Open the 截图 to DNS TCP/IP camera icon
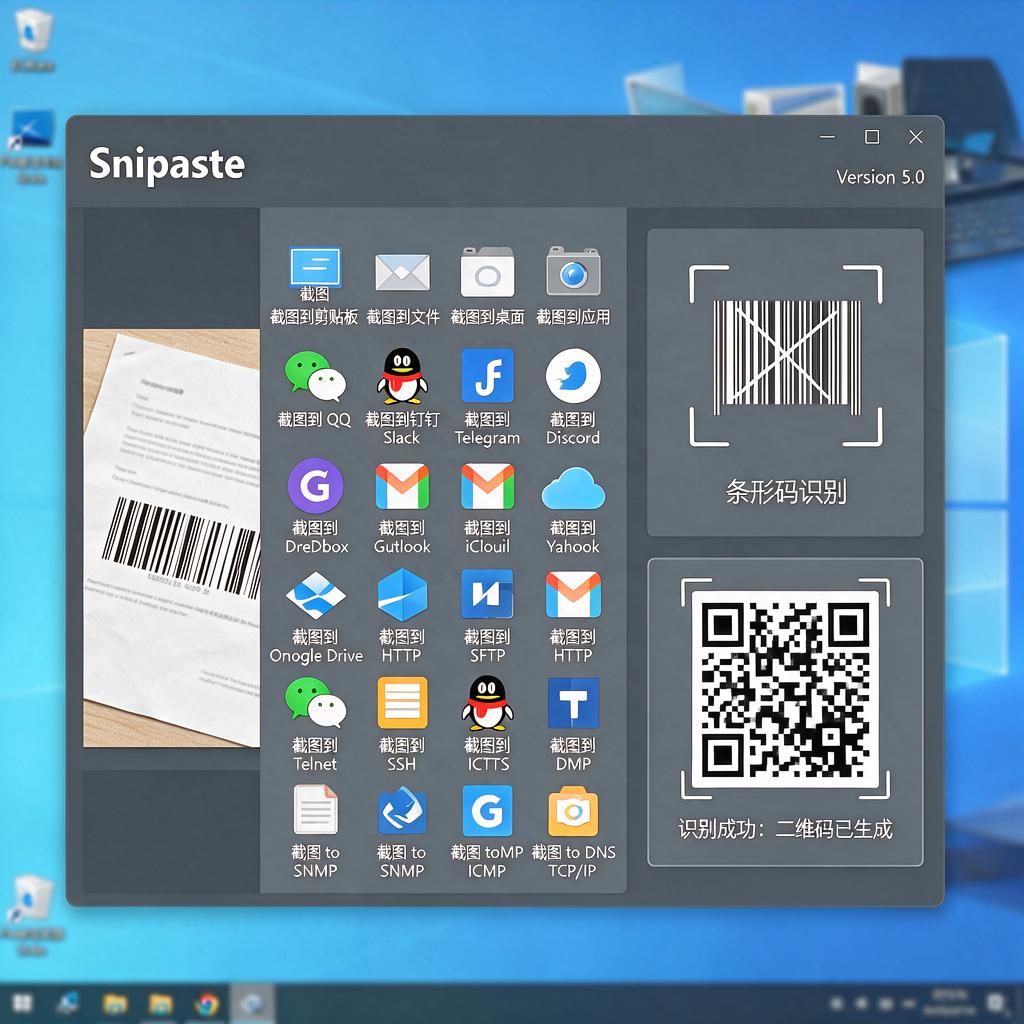The width and height of the screenshot is (1024, 1024). [573, 811]
